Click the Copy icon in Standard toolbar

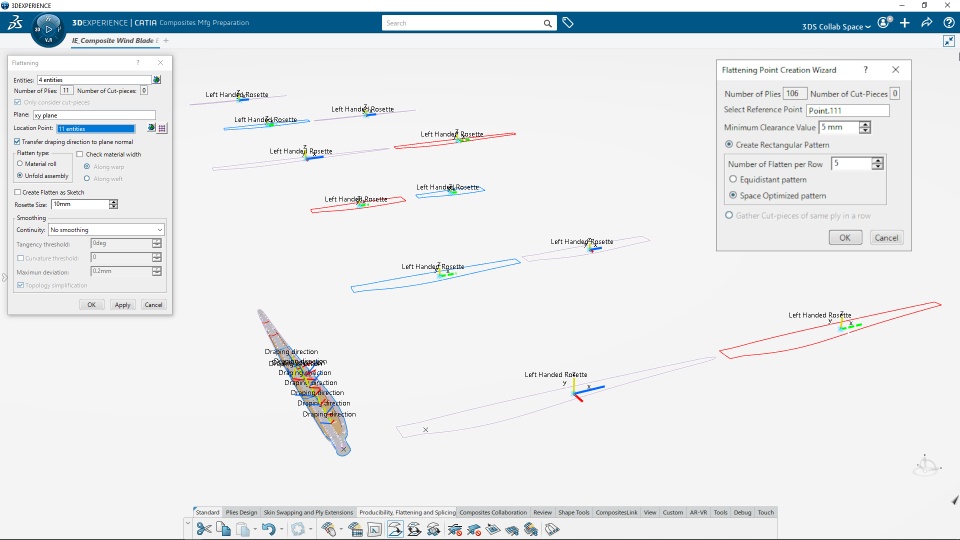[x=223, y=529]
